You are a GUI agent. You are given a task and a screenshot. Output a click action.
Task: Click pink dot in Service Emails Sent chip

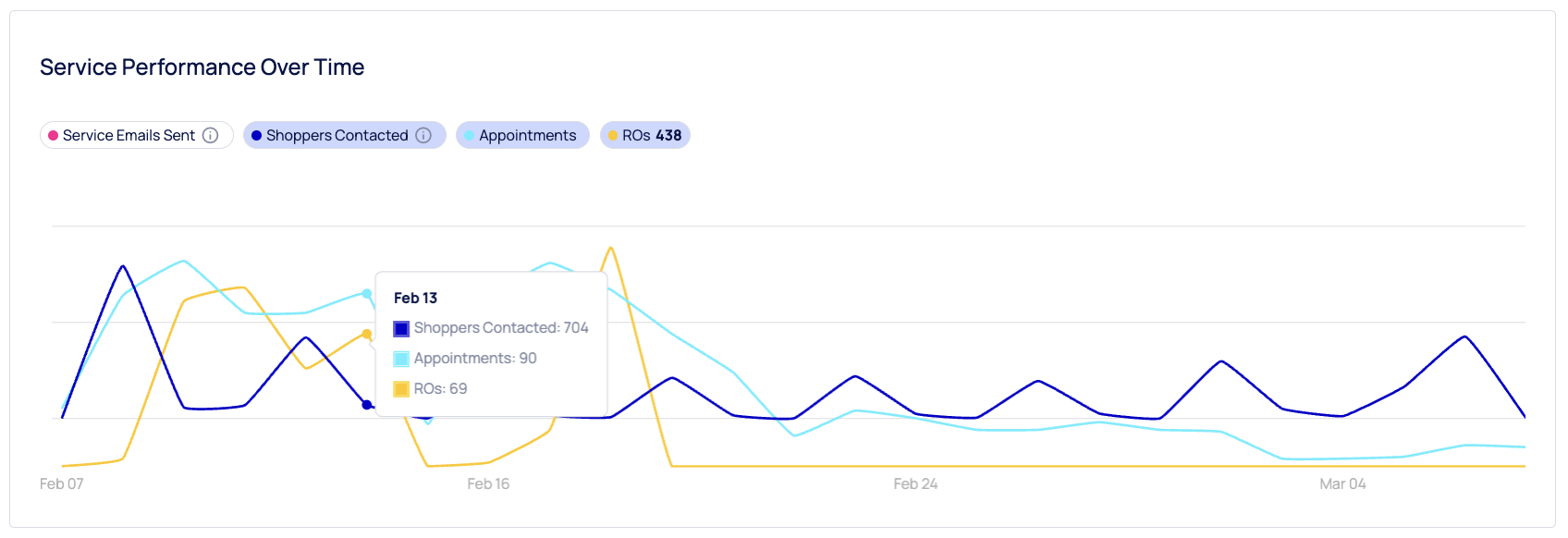pos(54,136)
